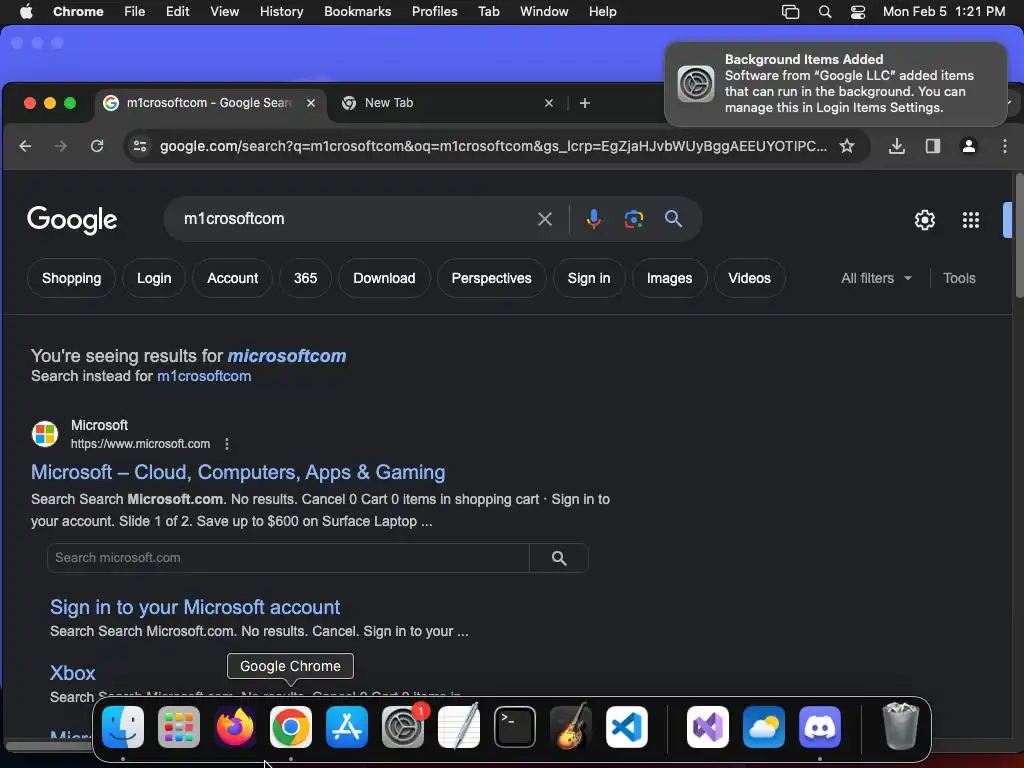Viewport: 1024px width, 768px height.
Task: Open Weather app from the Dock
Action: 764,727
